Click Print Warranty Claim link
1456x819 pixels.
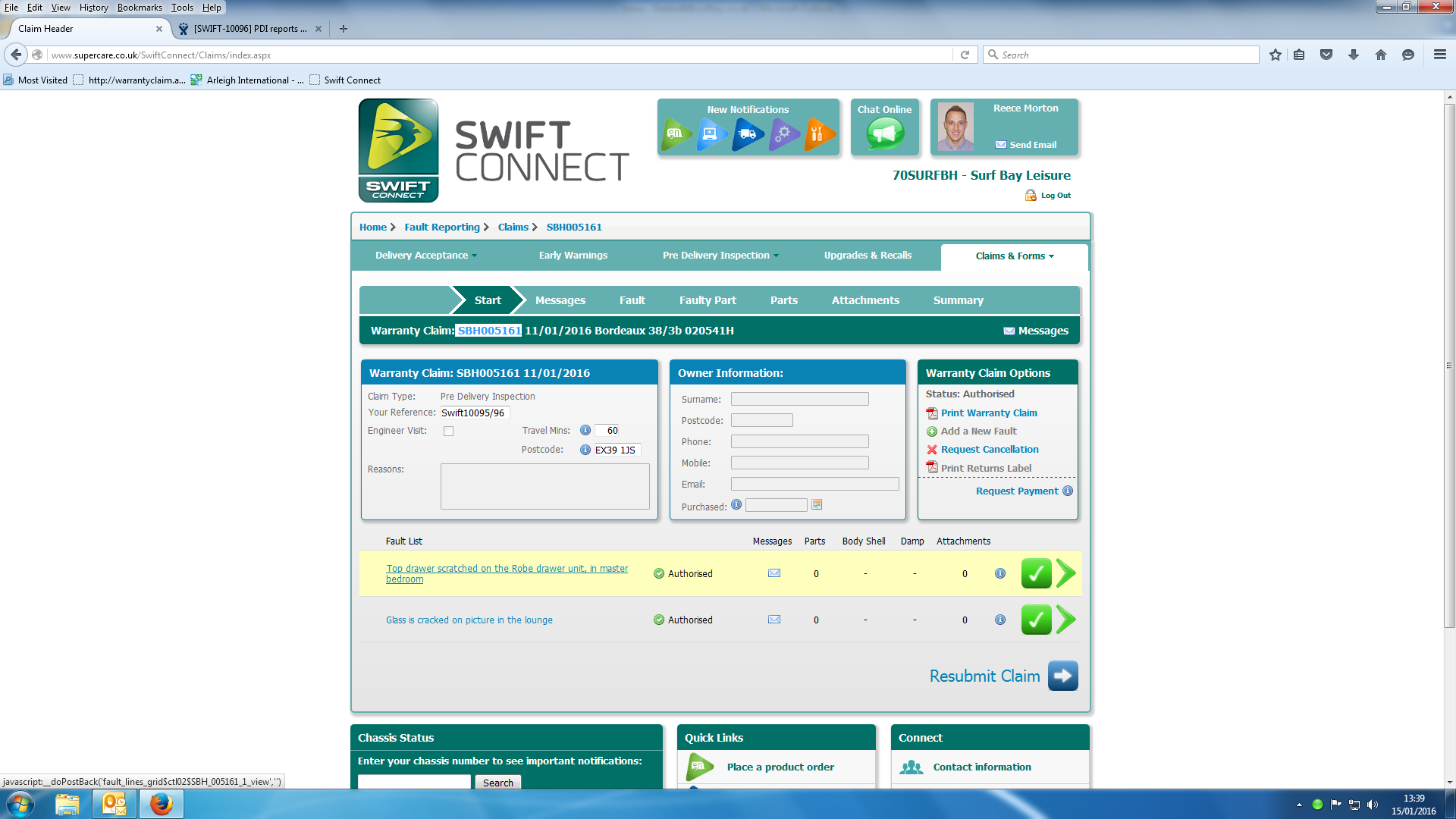click(988, 413)
